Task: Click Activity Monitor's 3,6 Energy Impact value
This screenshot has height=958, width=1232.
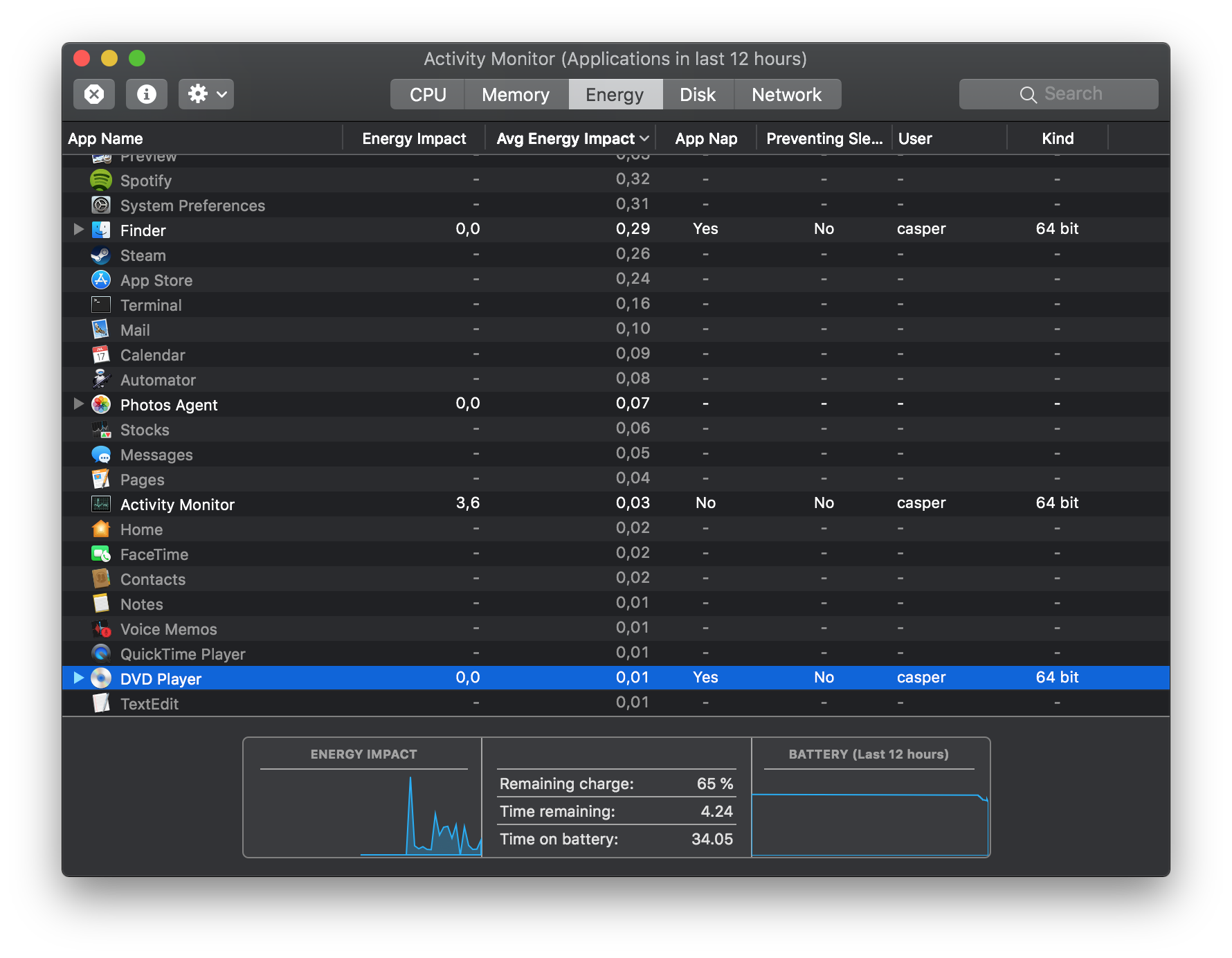Action: click(468, 503)
